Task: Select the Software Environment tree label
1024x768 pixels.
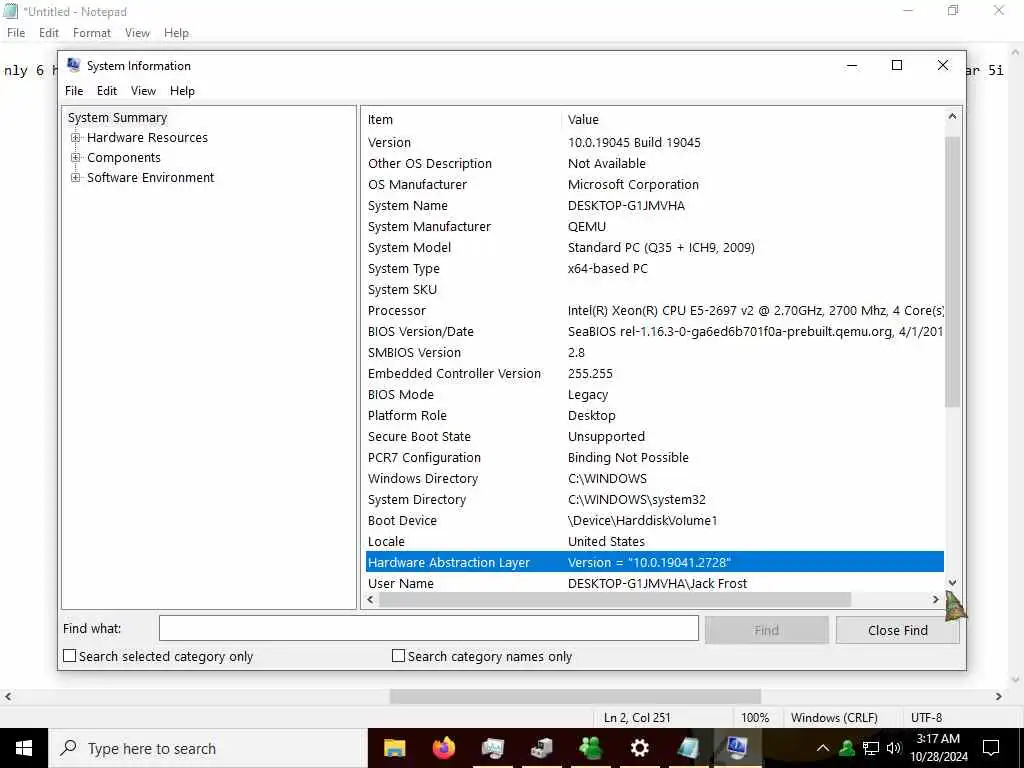Action: click(150, 178)
